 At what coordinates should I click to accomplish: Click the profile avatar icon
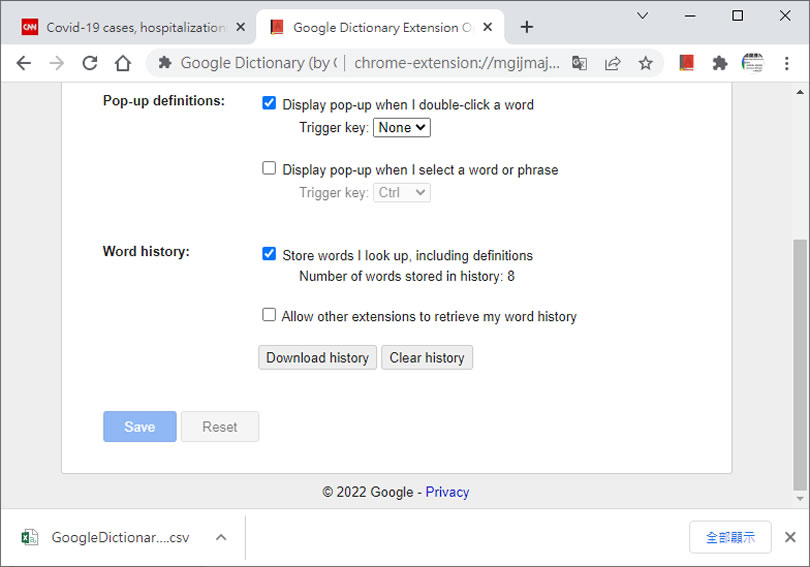pyautogui.click(x=753, y=63)
